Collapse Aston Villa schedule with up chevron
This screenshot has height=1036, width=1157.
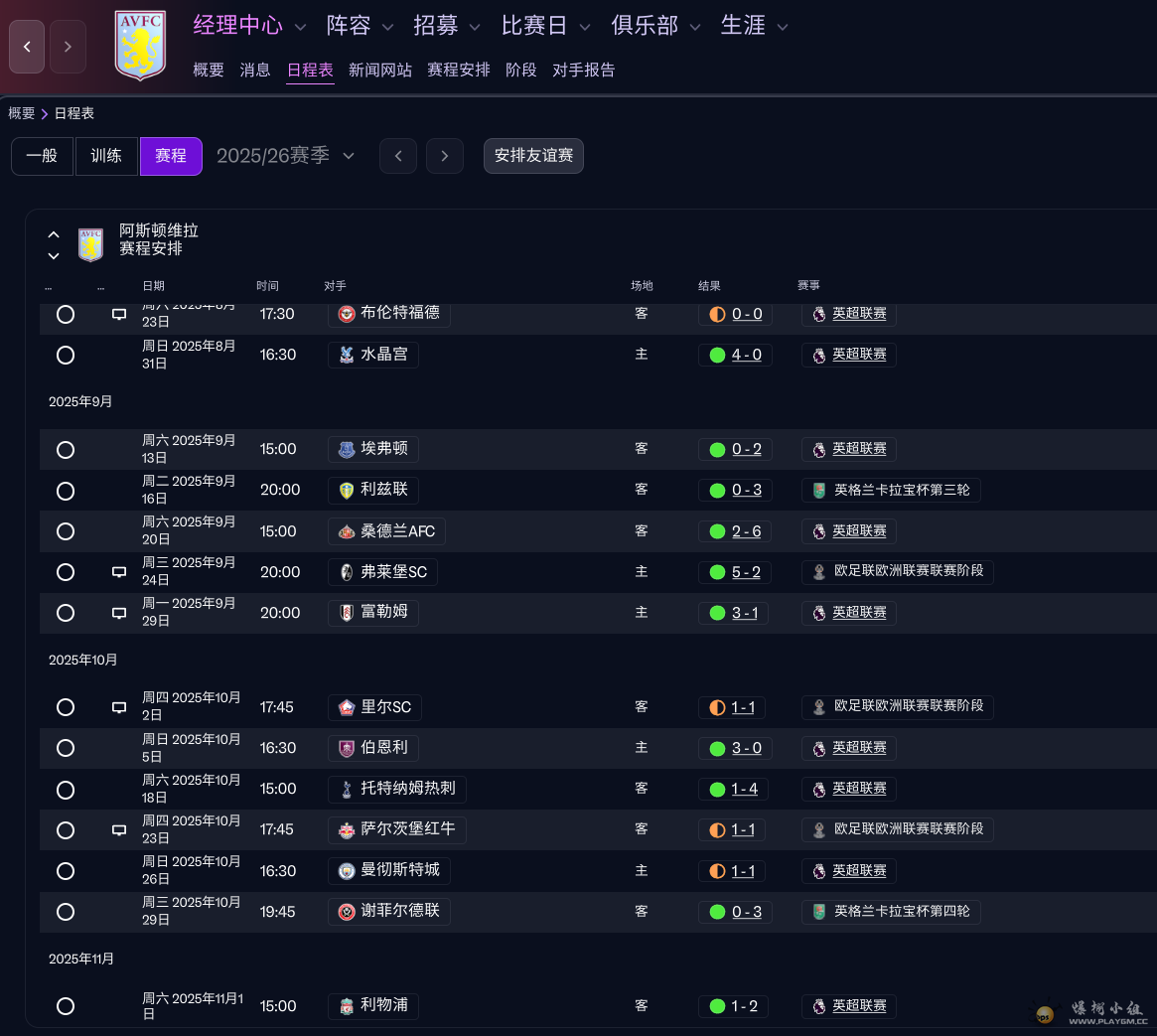tap(53, 234)
